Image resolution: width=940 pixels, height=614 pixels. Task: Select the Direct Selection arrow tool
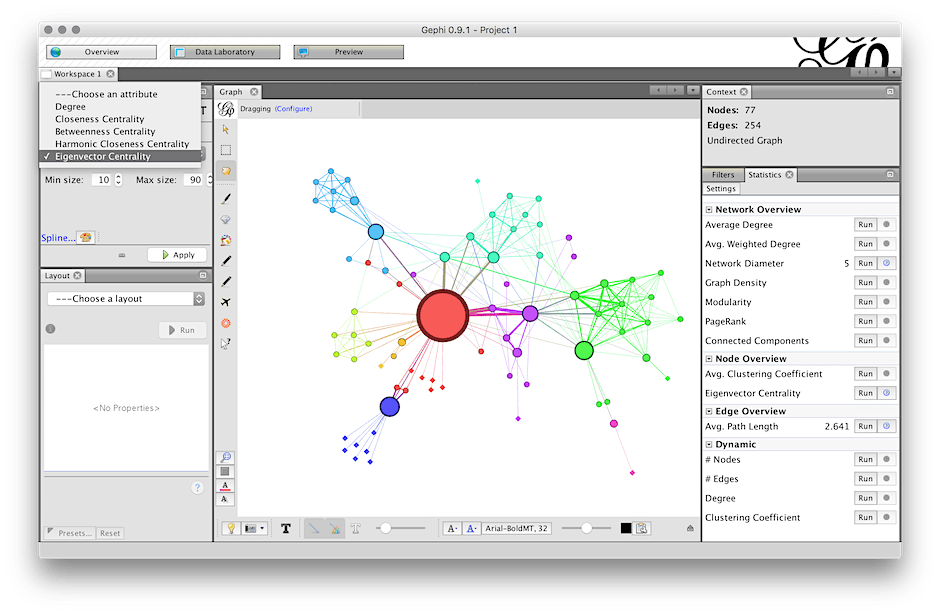tap(226, 130)
